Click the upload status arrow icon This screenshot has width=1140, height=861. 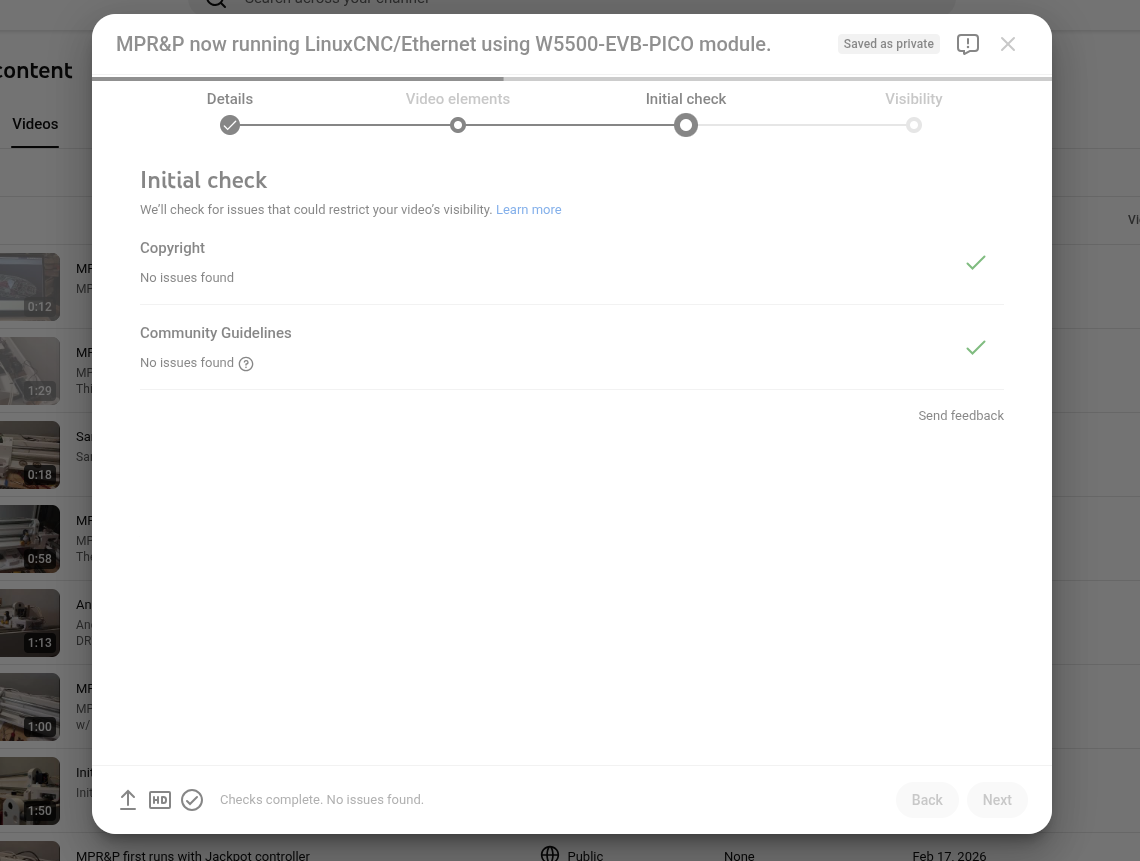click(x=128, y=800)
